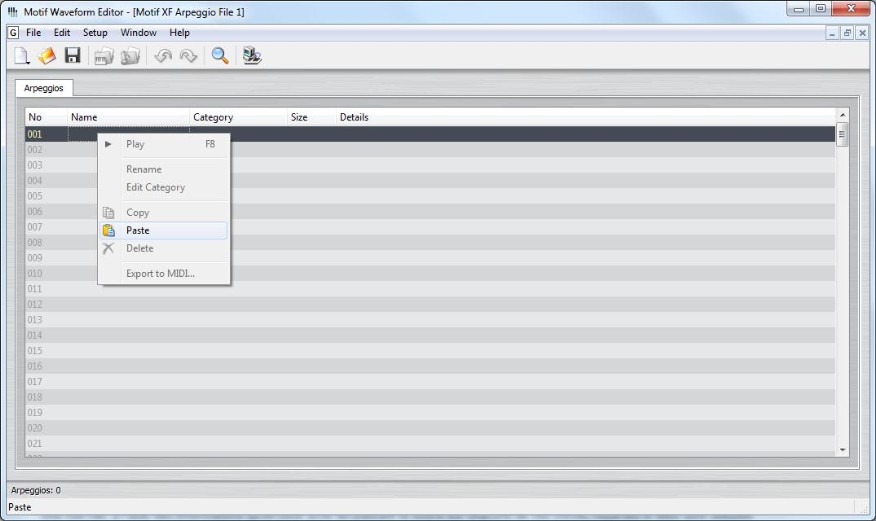
Task: Click the second greyed export toolbar icon
Action: (x=131, y=56)
